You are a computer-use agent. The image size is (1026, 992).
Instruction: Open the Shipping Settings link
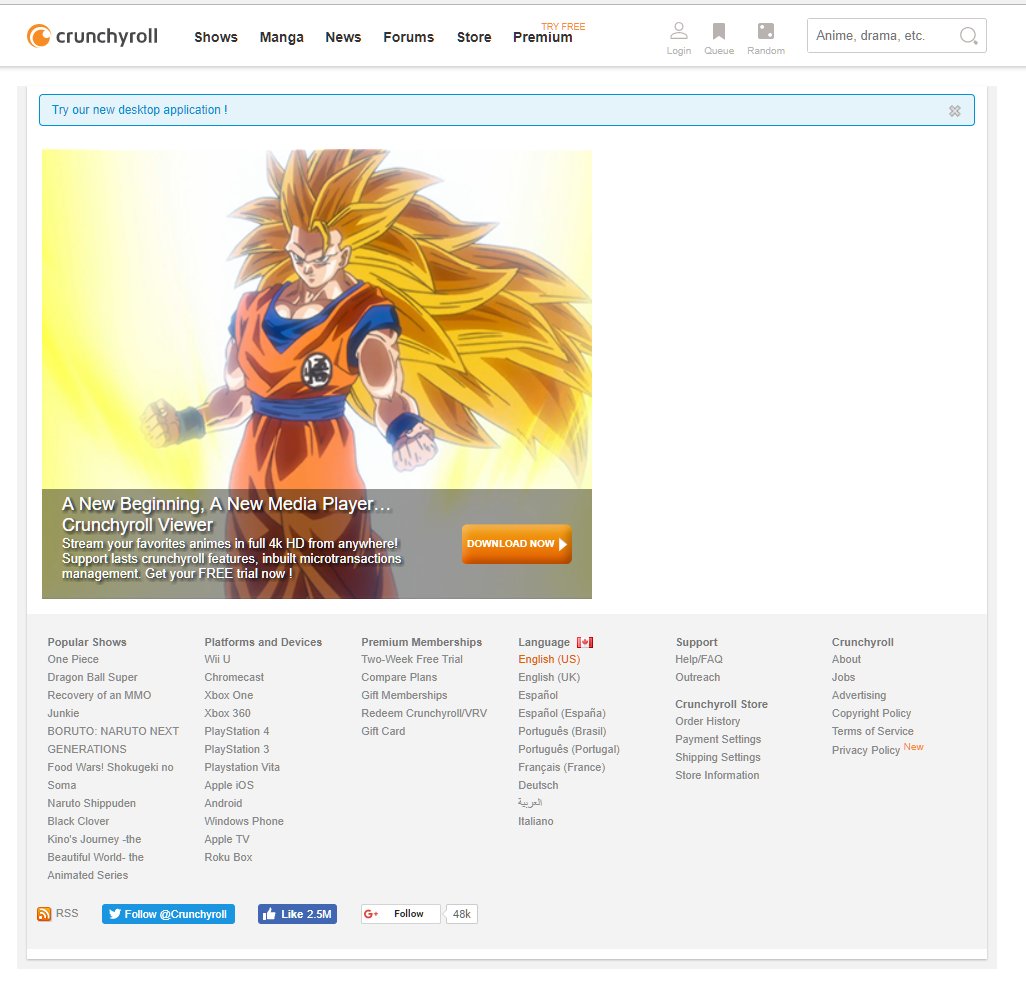pyautogui.click(x=718, y=757)
